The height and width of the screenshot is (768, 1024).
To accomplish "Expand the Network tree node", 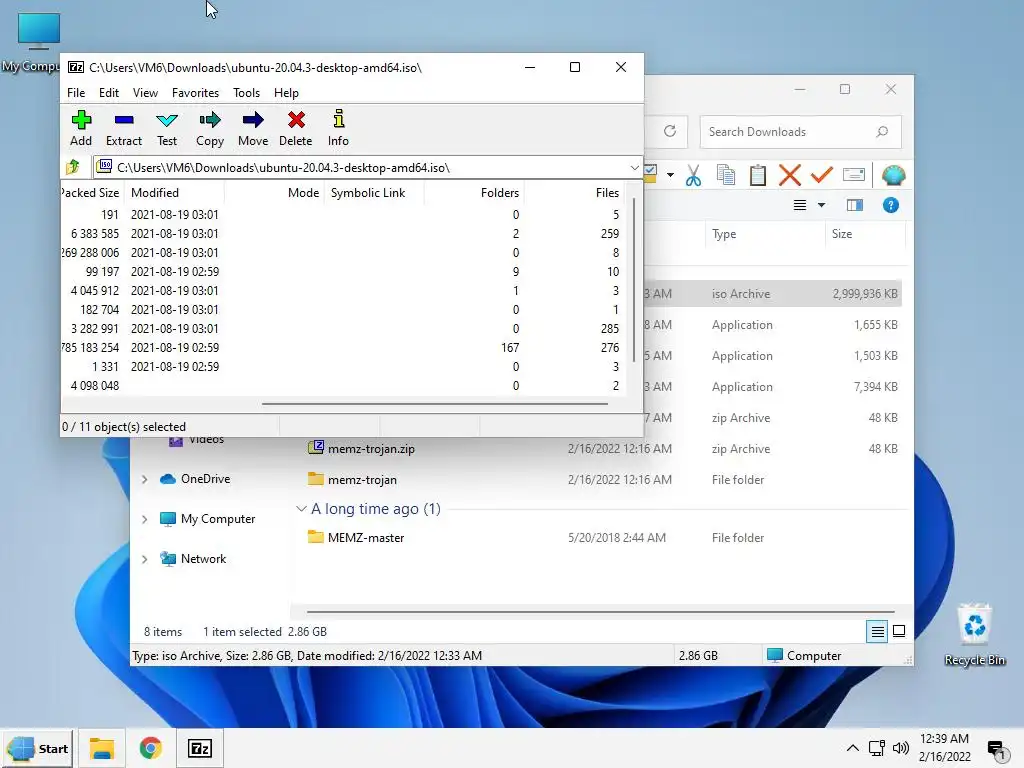I will 144,559.
